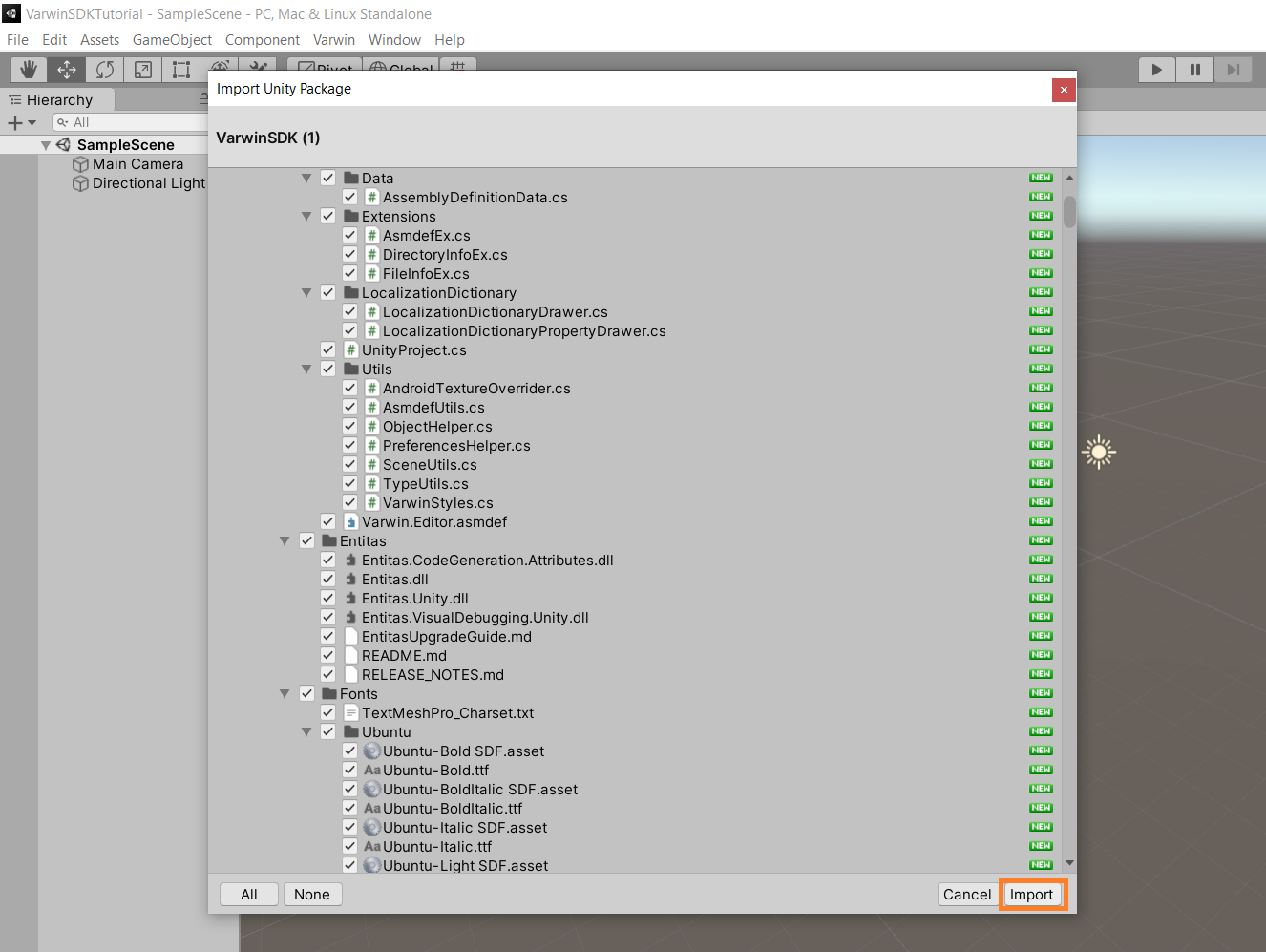Open the Varwin menu
Screen dimensions: 1266x952
pos(334,40)
